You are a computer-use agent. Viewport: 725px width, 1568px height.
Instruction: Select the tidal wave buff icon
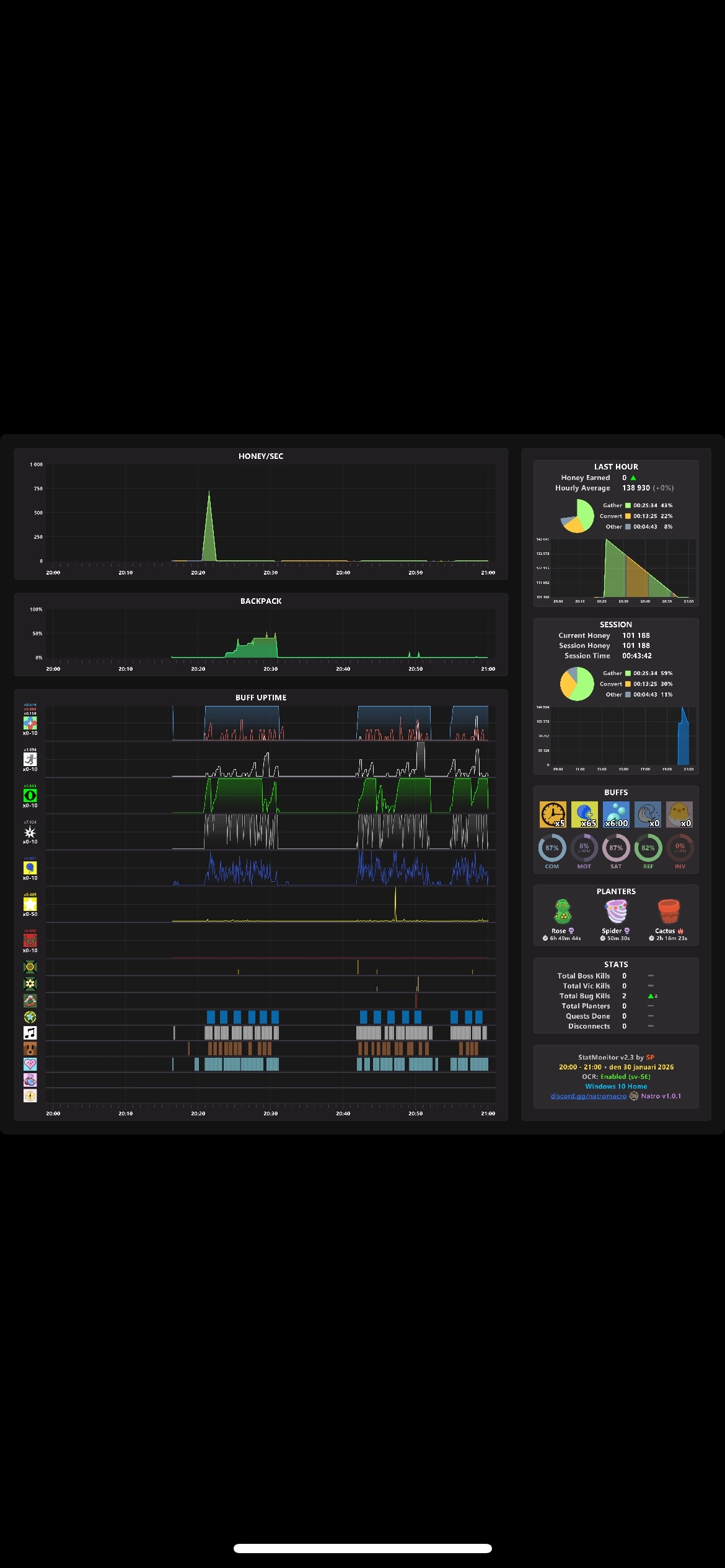648,814
